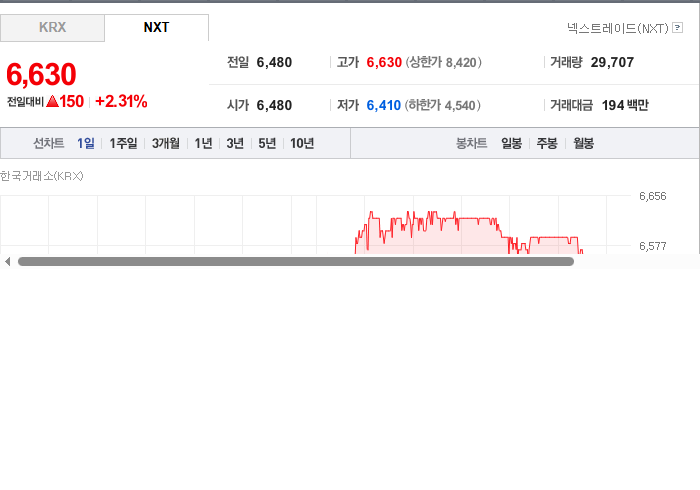700x490 pixels.
Task: Show the 5년 line chart
Action: (x=267, y=143)
